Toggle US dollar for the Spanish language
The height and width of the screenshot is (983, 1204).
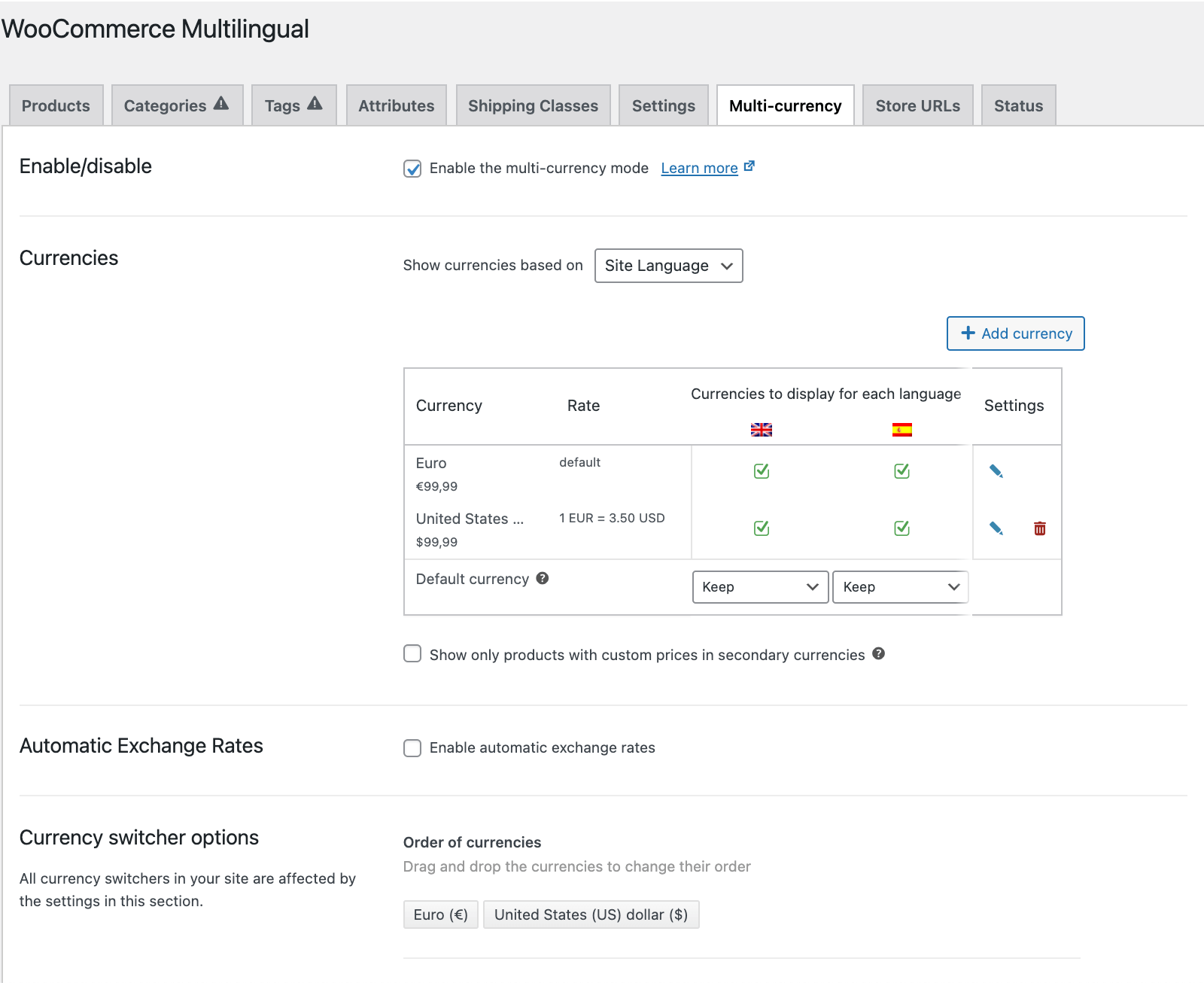tap(902, 528)
